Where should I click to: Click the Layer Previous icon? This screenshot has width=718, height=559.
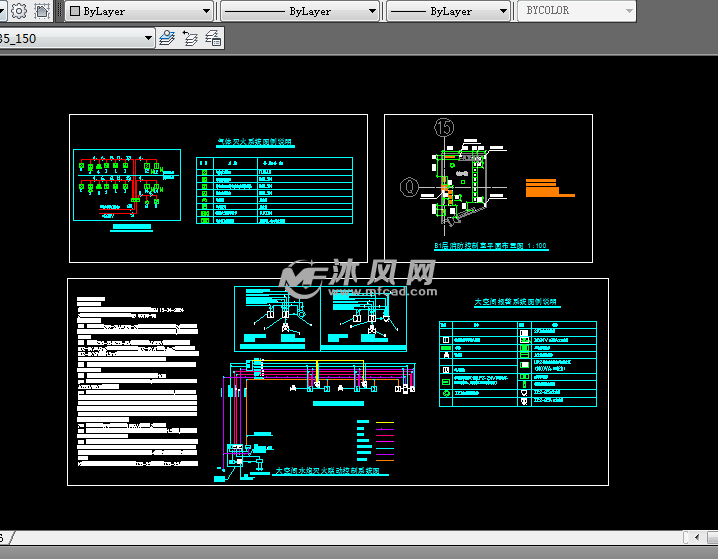[190, 38]
